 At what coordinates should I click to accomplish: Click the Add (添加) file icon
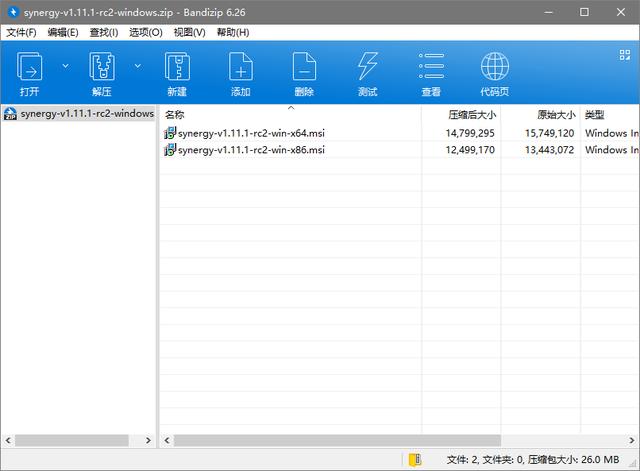click(x=241, y=67)
